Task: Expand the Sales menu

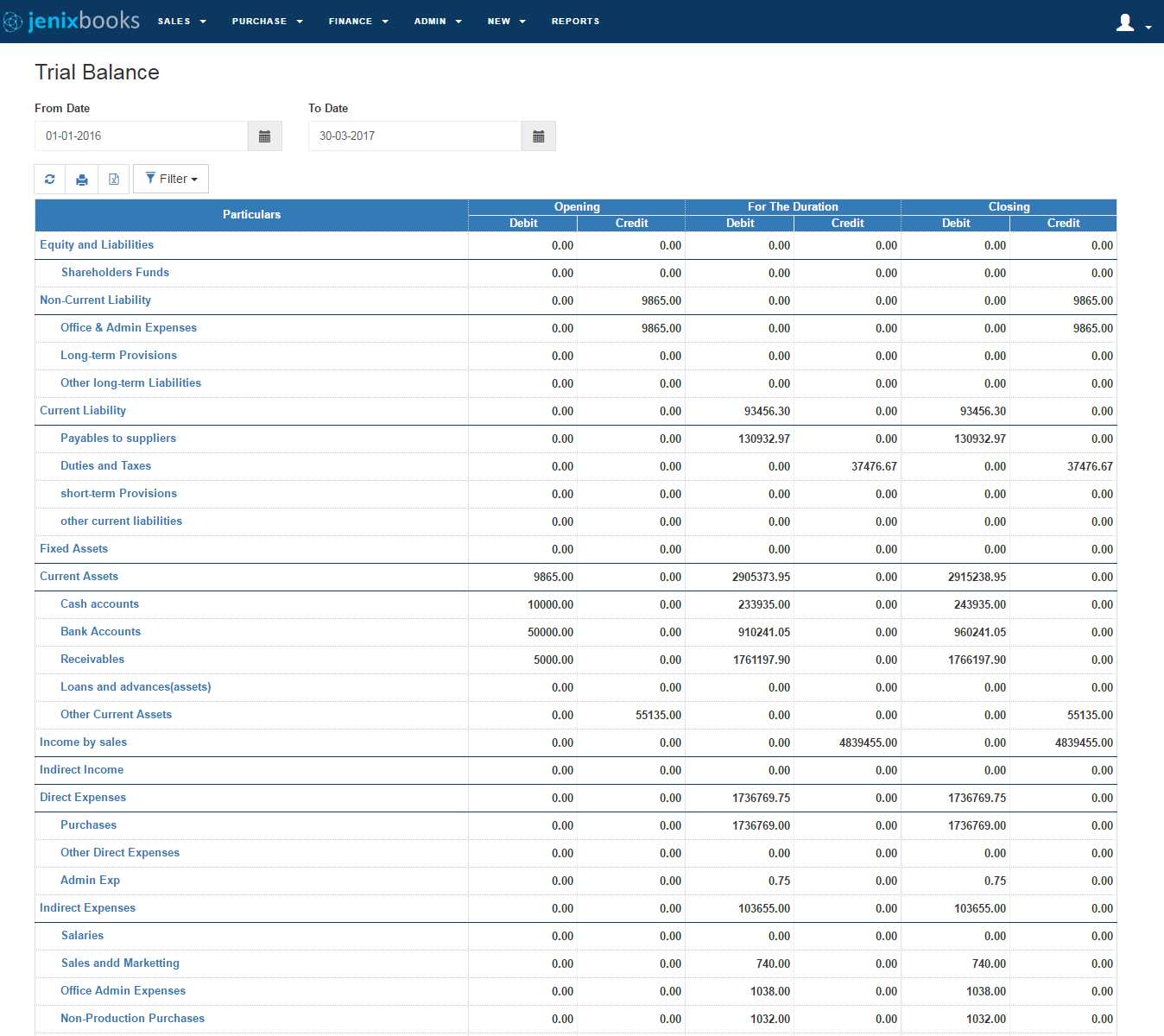Action: (182, 22)
